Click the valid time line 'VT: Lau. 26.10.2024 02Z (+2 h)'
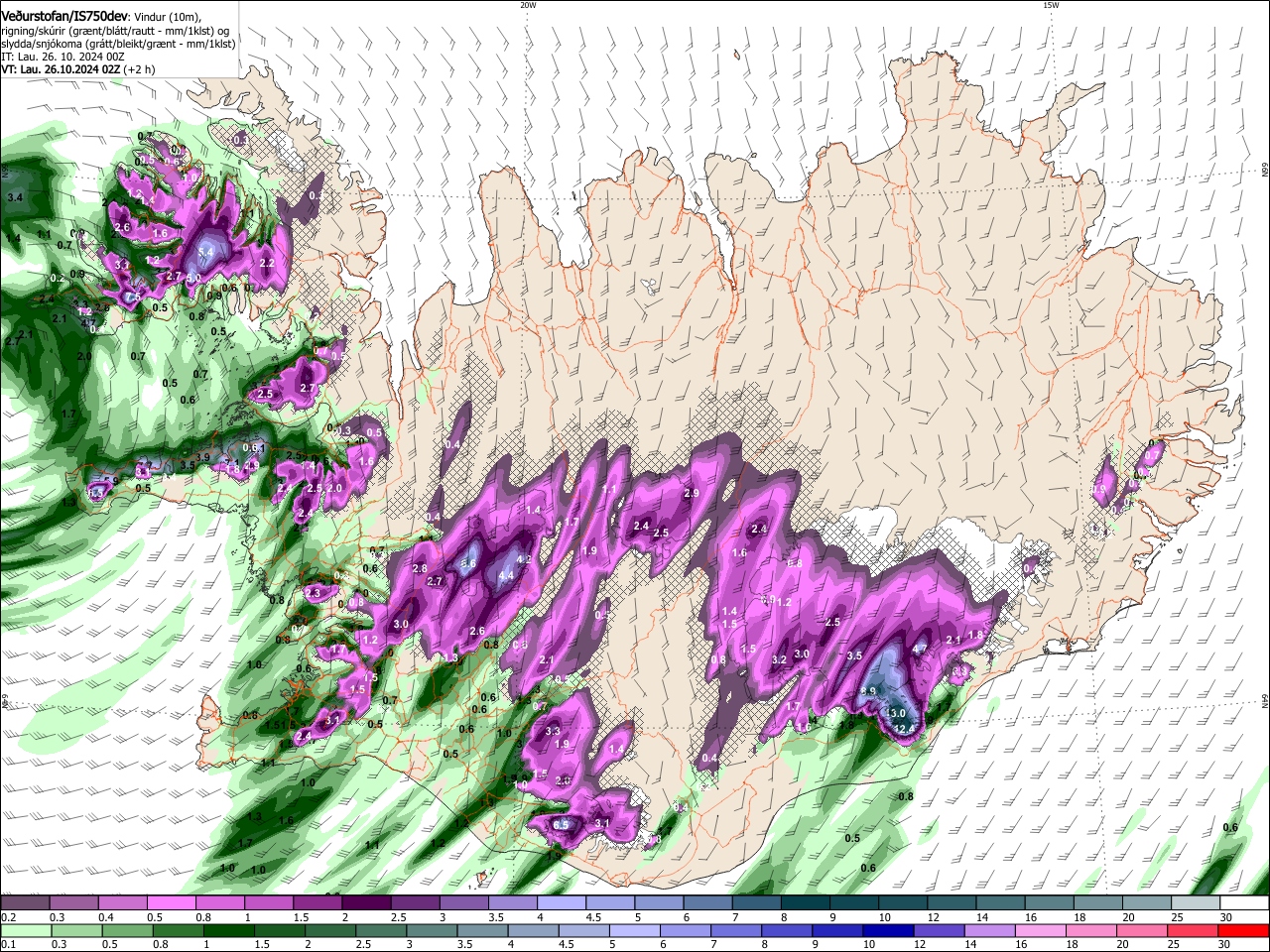This screenshot has height=952, width=1270. coord(77,70)
